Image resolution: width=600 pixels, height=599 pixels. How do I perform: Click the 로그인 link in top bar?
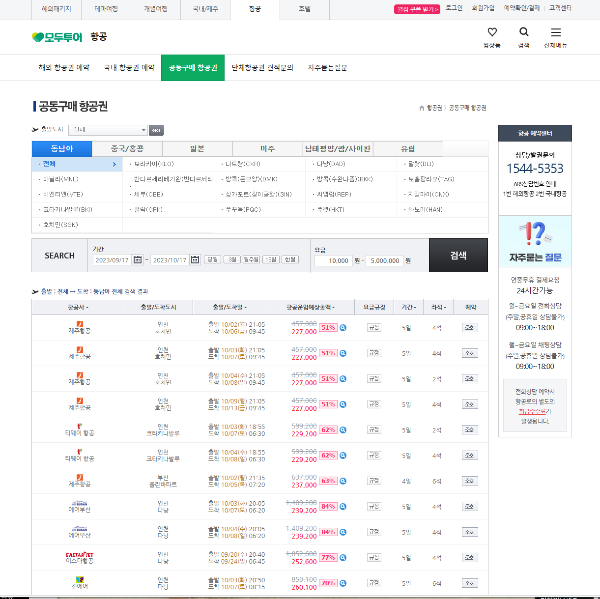coord(454,8)
